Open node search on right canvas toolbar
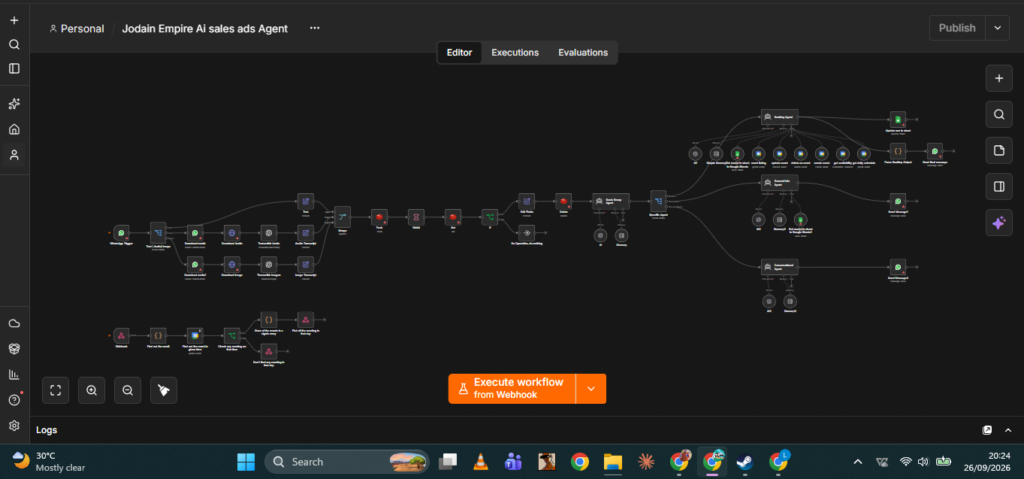The width and height of the screenshot is (1024, 479). click(x=999, y=114)
